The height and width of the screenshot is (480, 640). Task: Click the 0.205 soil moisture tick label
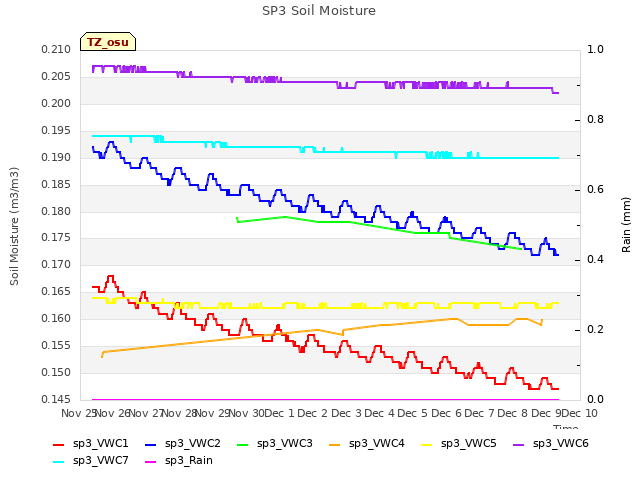click(x=56, y=77)
